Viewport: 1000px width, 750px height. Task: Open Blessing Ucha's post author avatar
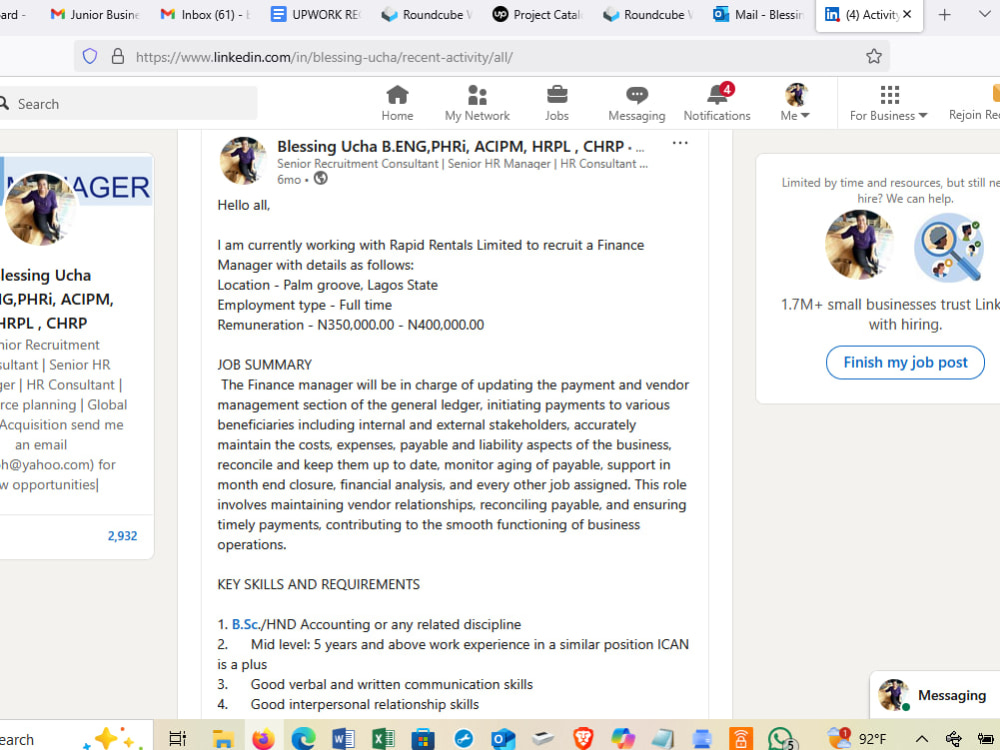(x=243, y=161)
